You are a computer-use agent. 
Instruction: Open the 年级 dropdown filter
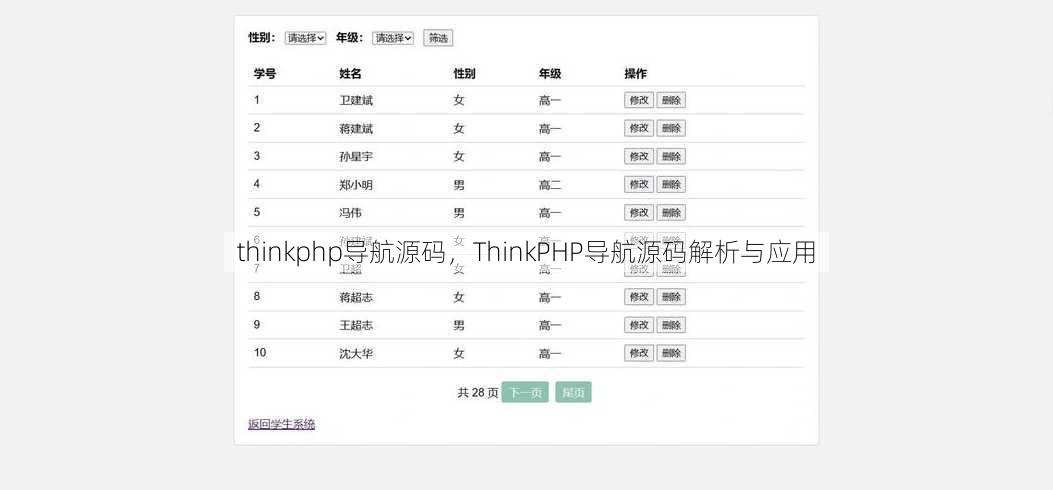[393, 38]
